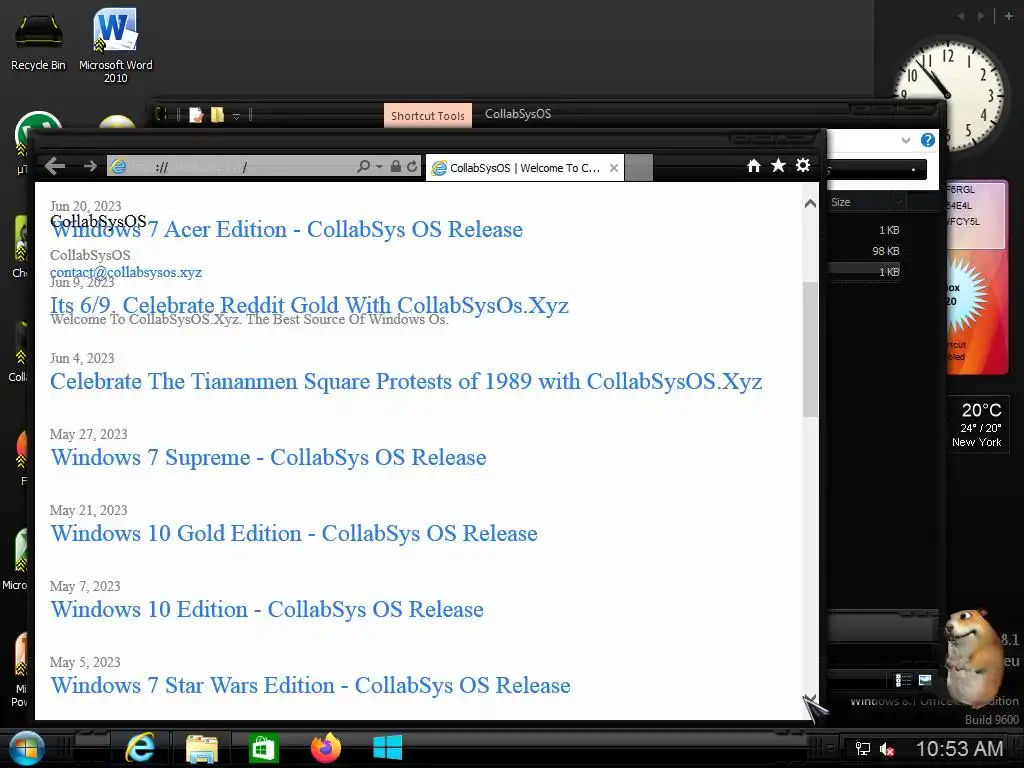Refresh the page in Internet Explorer
Screen dimensions: 1024x768
(411, 167)
